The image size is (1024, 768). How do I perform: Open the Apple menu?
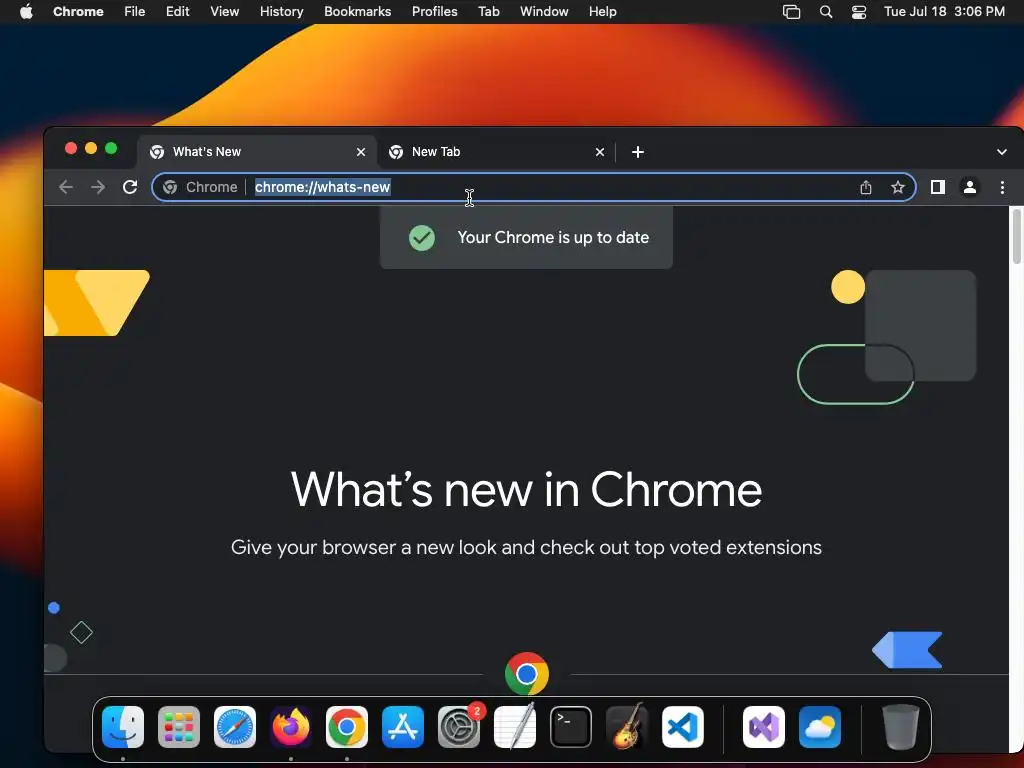point(26,12)
